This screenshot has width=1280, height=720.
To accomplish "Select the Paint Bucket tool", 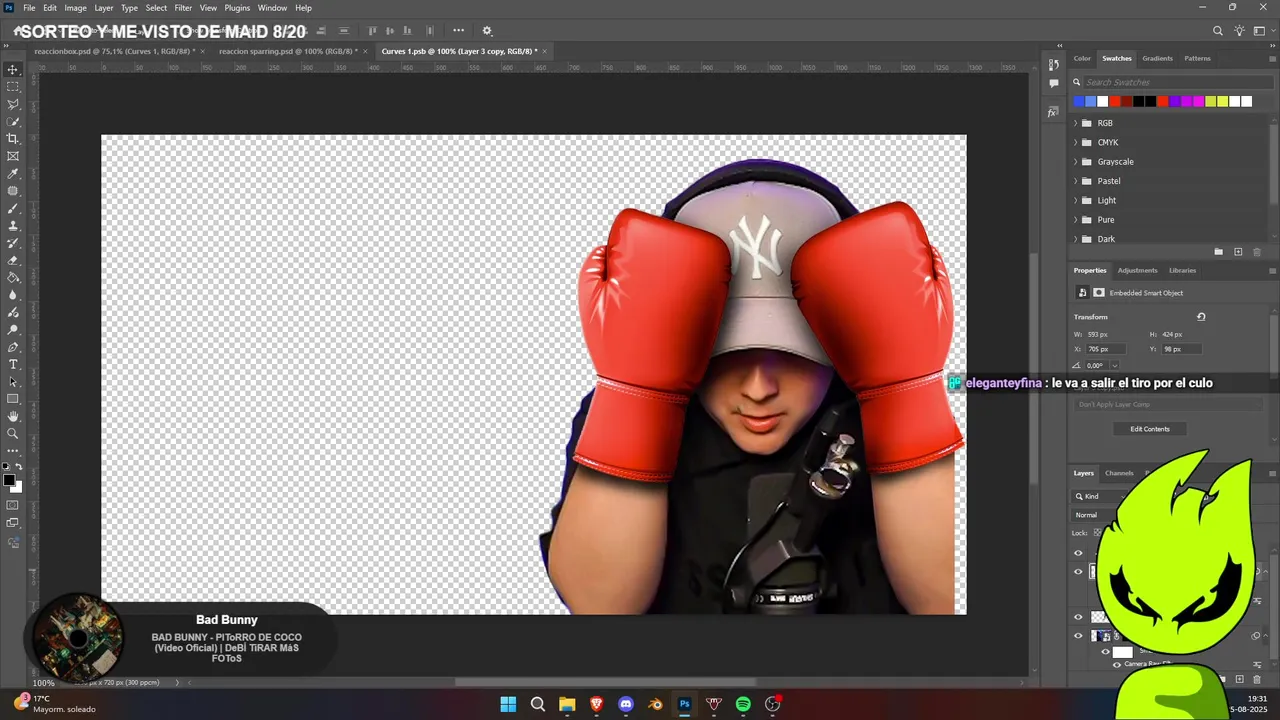I will (x=13, y=277).
